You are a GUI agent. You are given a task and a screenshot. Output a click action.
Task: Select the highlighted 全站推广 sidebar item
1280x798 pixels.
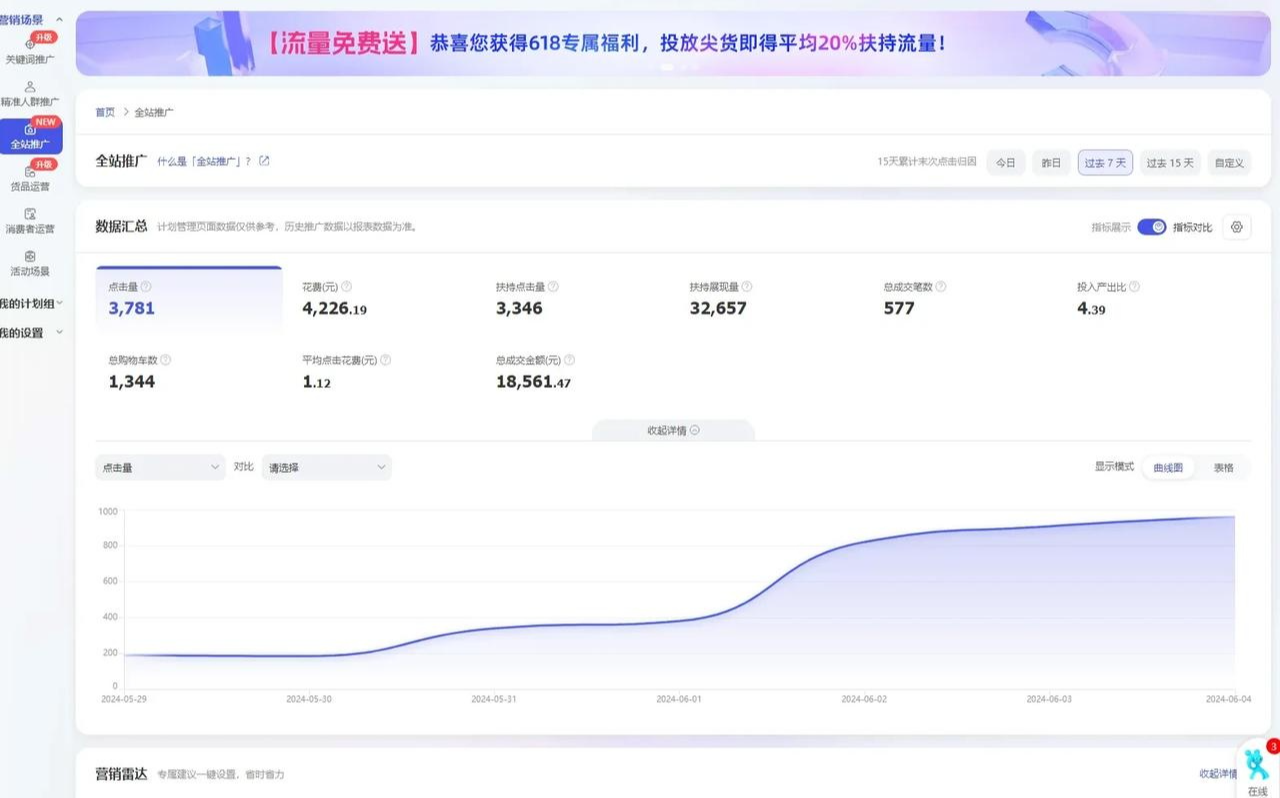click(x=30, y=137)
